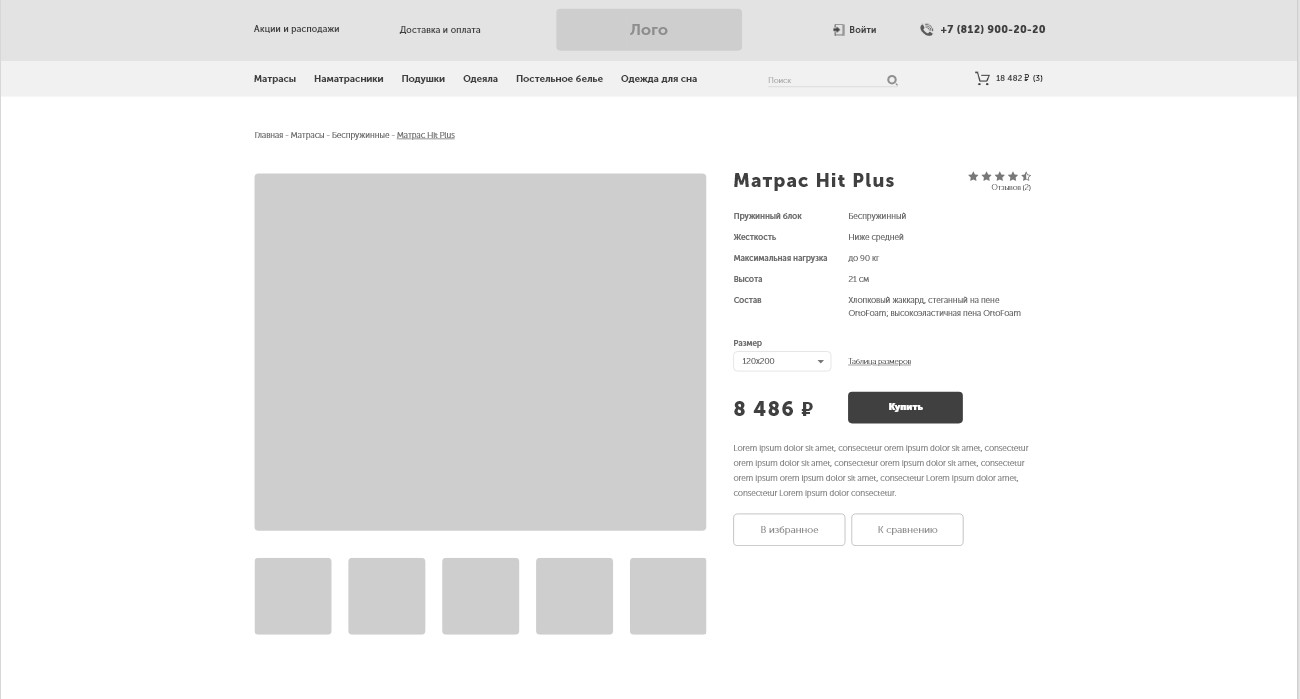Go to Беспружинные breadcrumb
This screenshot has width=1300, height=699.
[x=361, y=135]
